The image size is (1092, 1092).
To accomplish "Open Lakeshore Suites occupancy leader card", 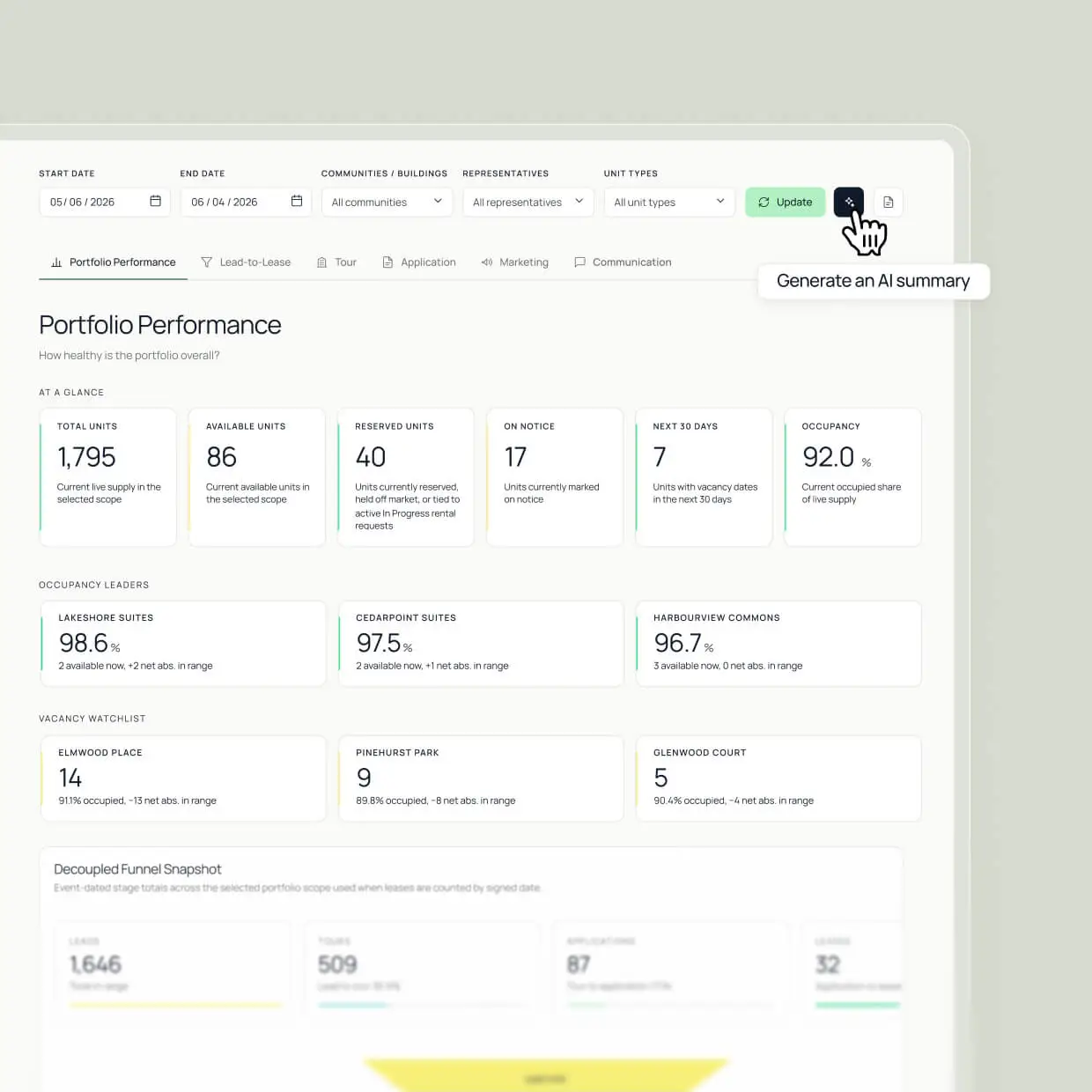I will 183,644.
